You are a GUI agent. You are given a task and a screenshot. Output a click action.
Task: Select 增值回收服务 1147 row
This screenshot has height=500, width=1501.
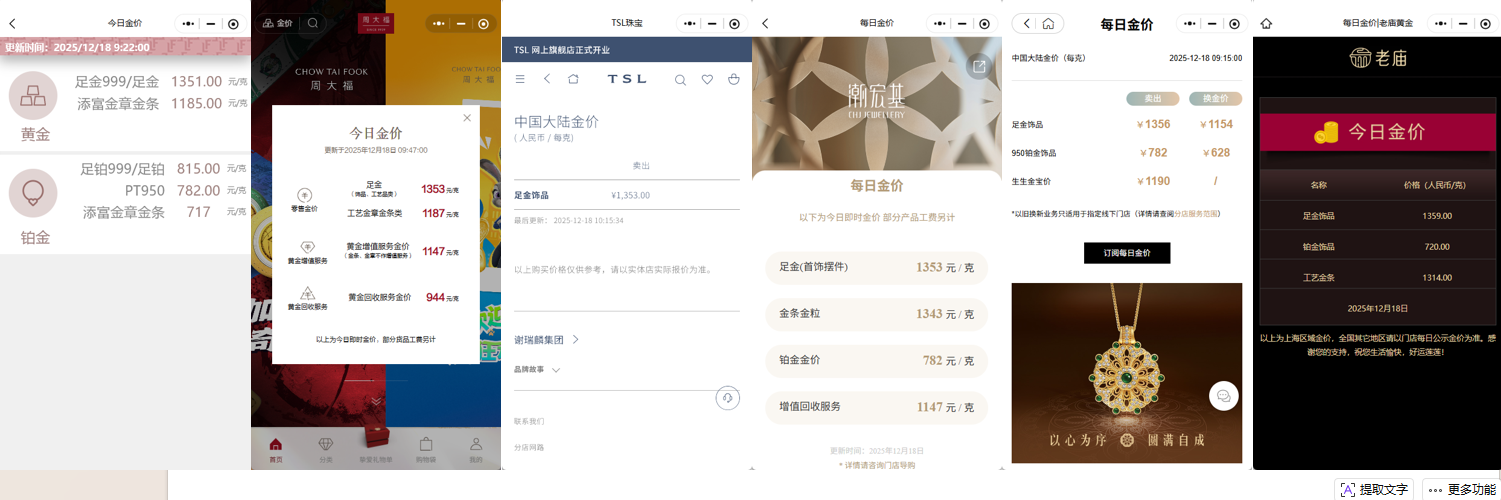[877, 407]
